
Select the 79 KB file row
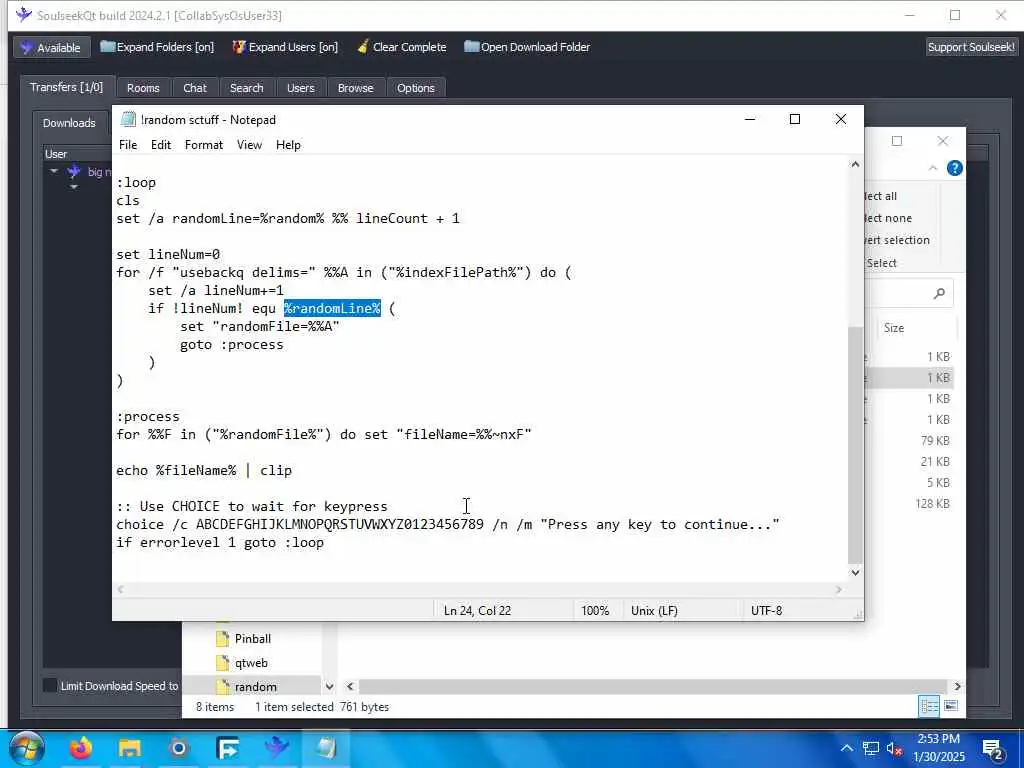pyautogui.click(x=908, y=440)
